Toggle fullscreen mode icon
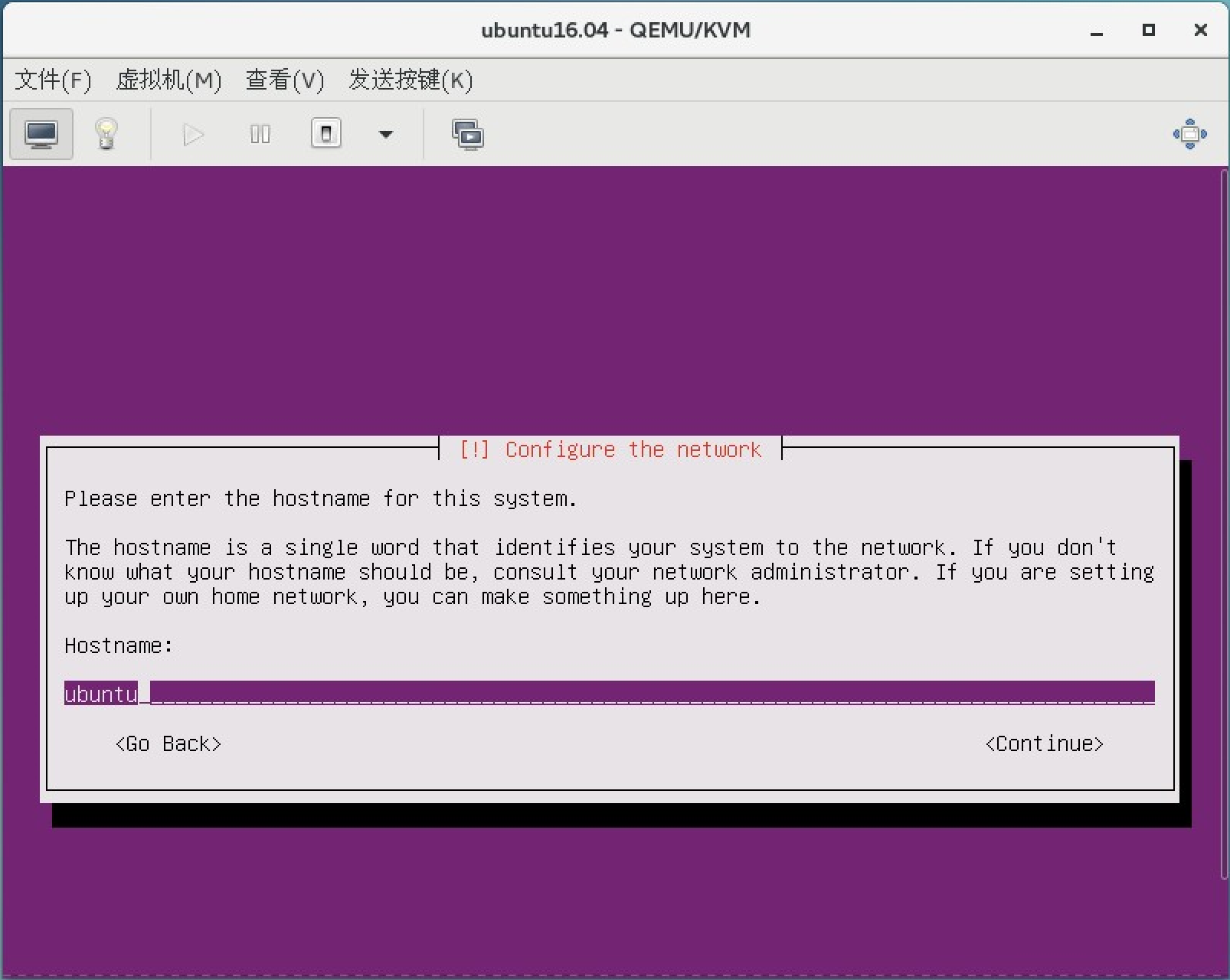The height and width of the screenshot is (980, 1230). click(x=1189, y=134)
